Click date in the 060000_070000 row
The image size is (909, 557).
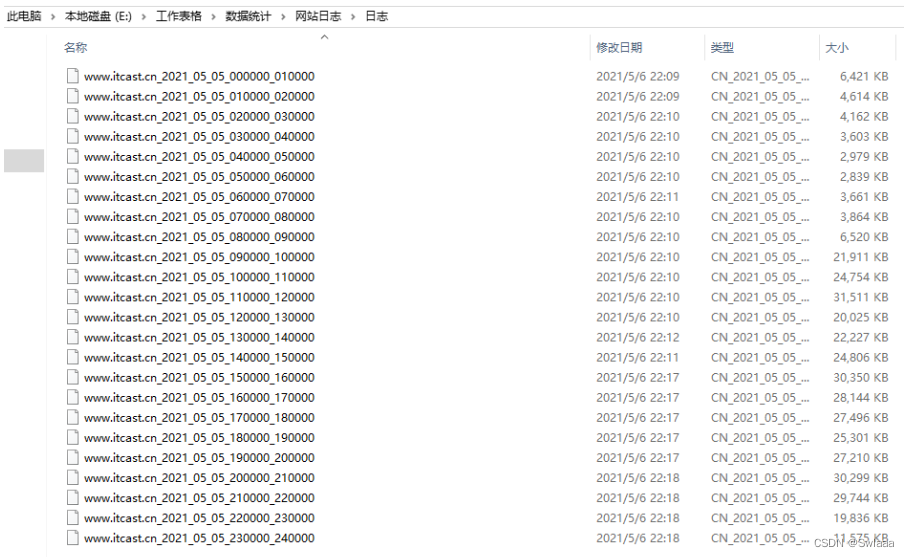click(638, 196)
